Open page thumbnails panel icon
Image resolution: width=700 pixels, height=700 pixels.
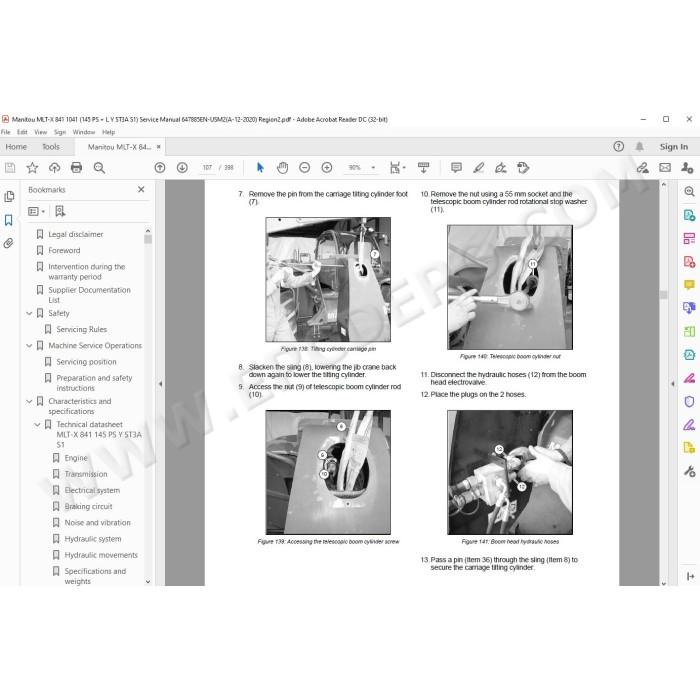pyautogui.click(x=9, y=196)
